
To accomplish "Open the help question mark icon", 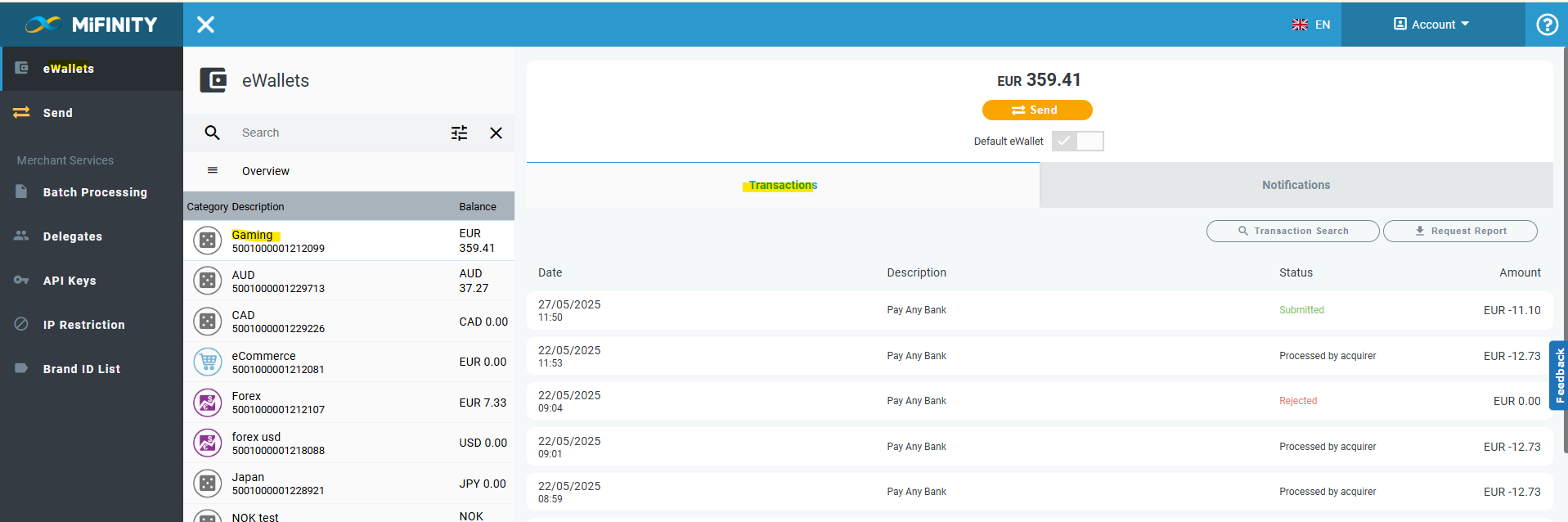I will click(x=1547, y=25).
